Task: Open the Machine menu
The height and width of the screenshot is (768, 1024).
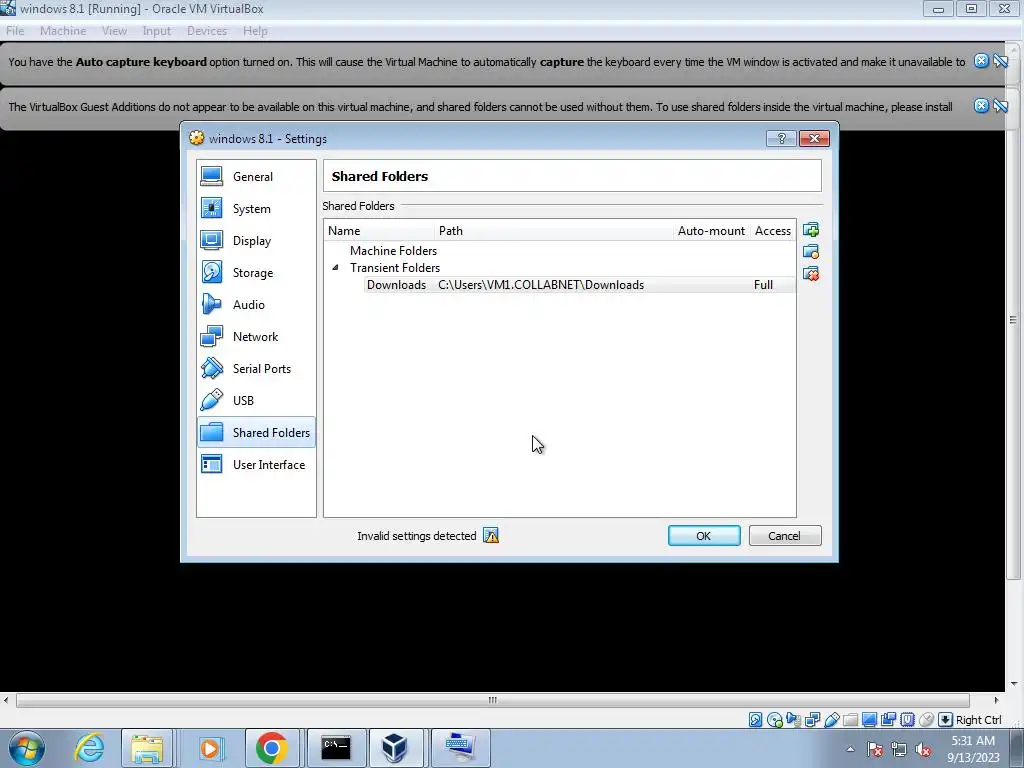Action: (x=63, y=31)
